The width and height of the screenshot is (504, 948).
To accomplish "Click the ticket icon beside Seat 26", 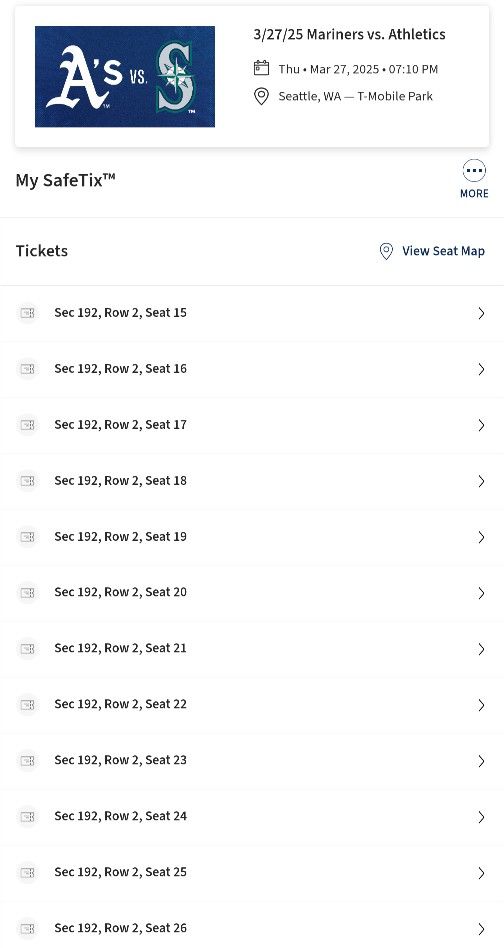I will point(27,928).
